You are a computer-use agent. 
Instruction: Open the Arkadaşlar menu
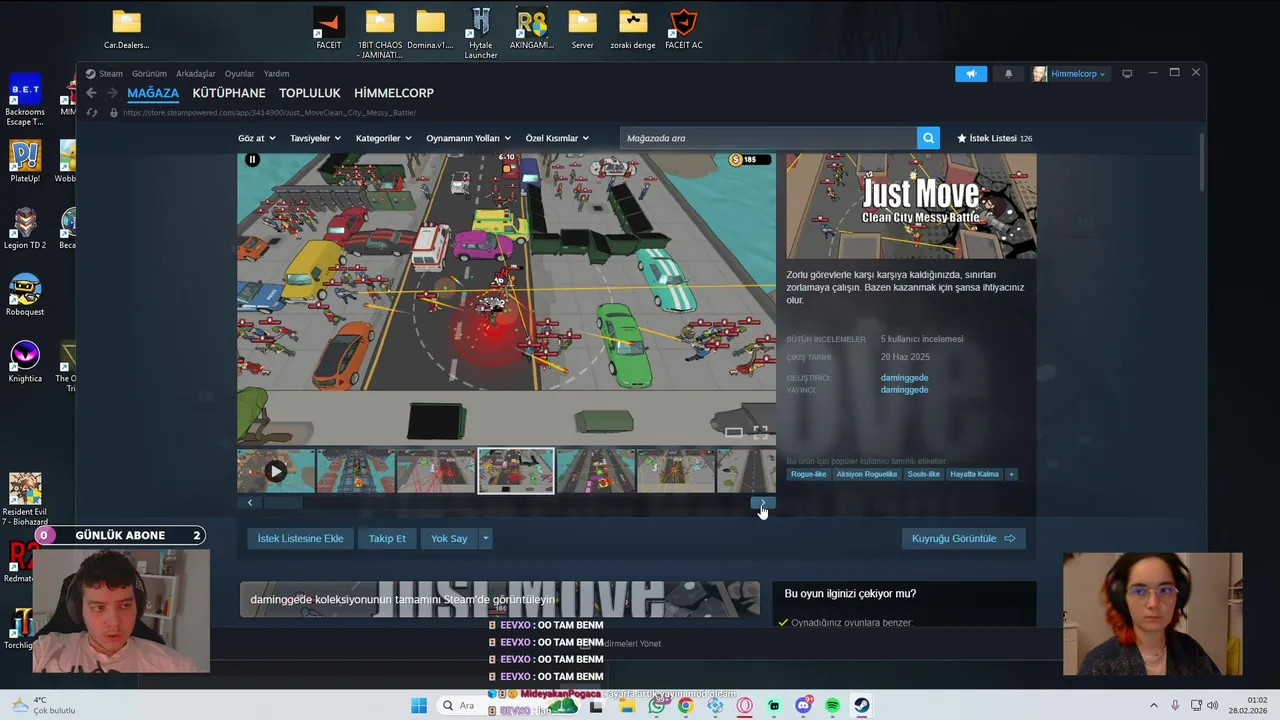[196, 74]
